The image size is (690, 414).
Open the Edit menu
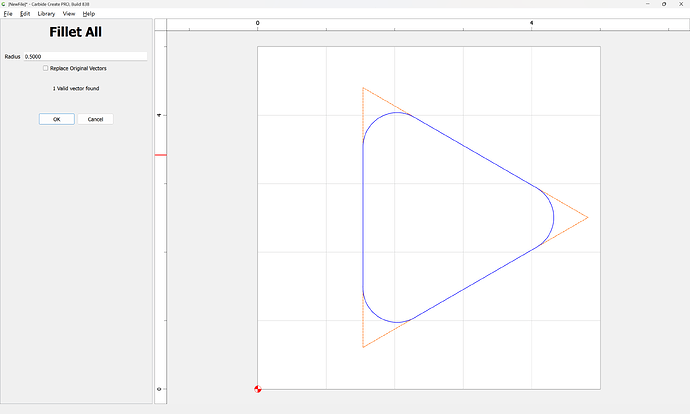point(25,14)
